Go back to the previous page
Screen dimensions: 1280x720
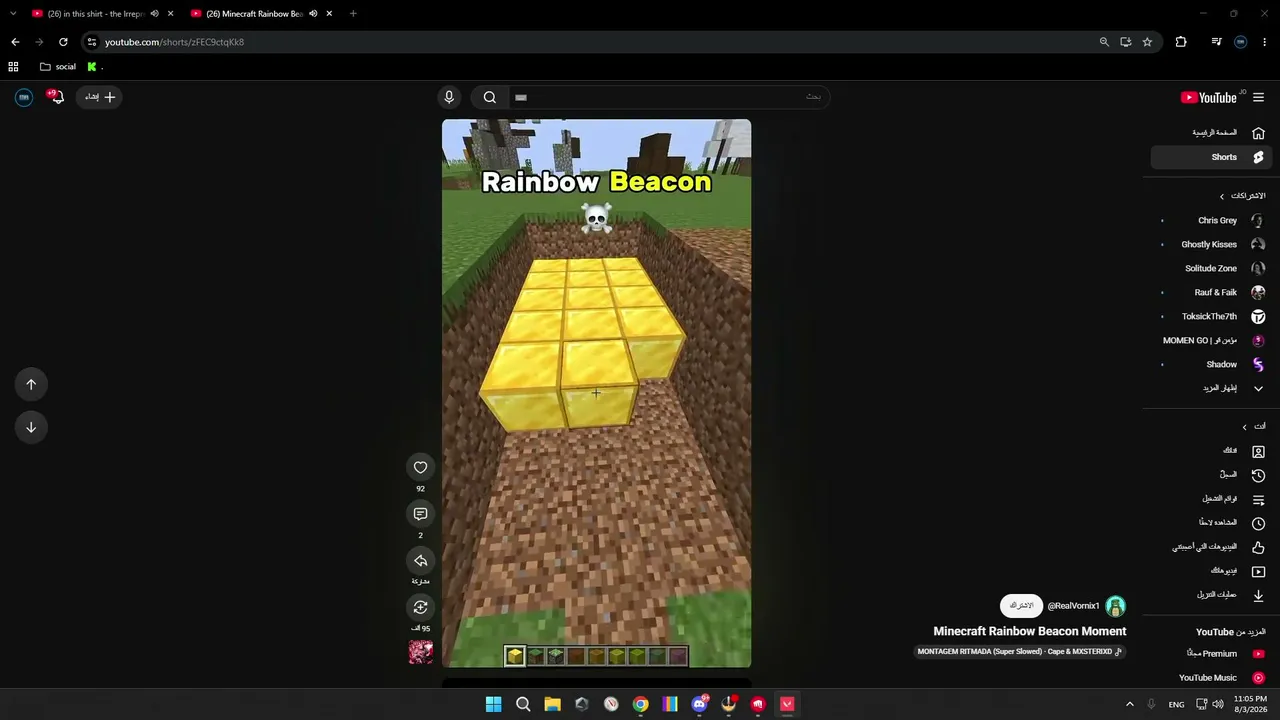[x=15, y=42]
